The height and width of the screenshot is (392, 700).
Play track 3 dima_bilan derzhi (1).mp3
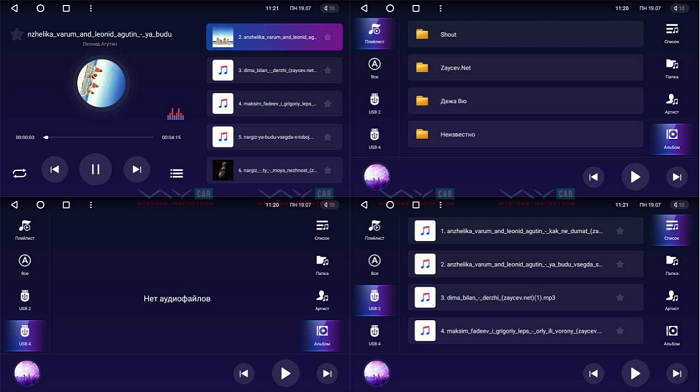(x=525, y=297)
